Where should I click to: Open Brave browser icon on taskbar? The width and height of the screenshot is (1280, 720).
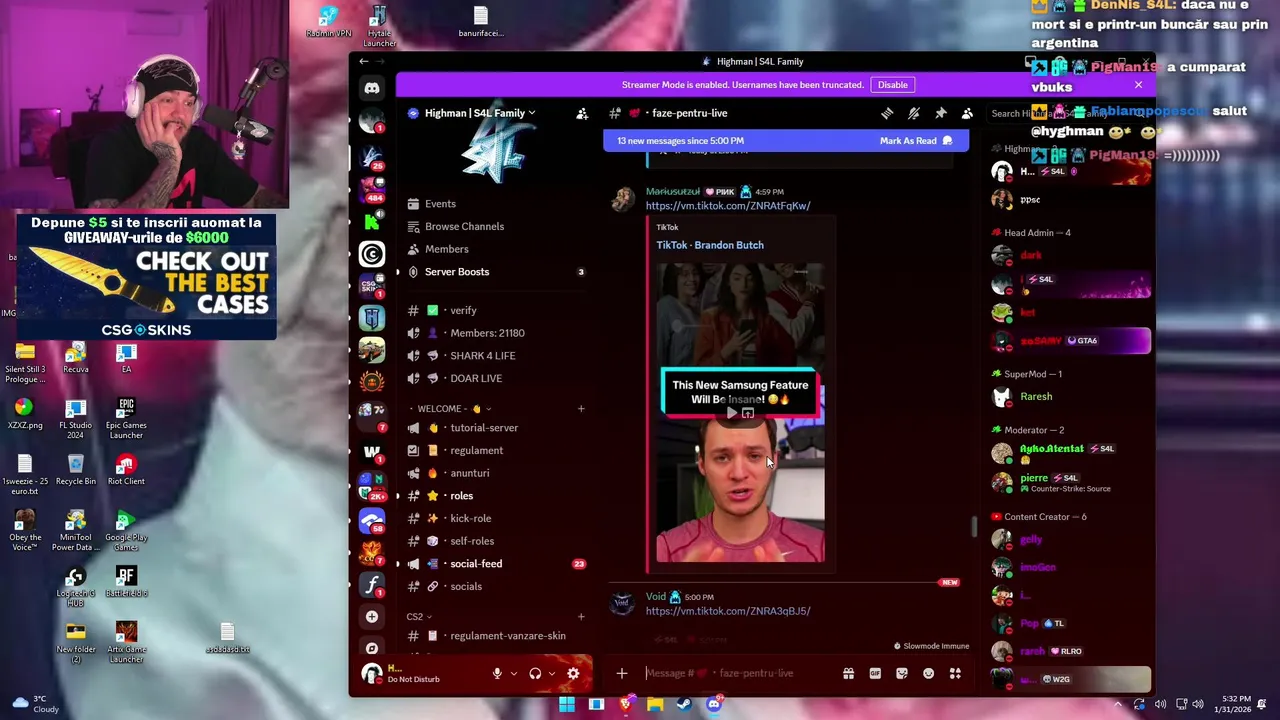[626, 705]
